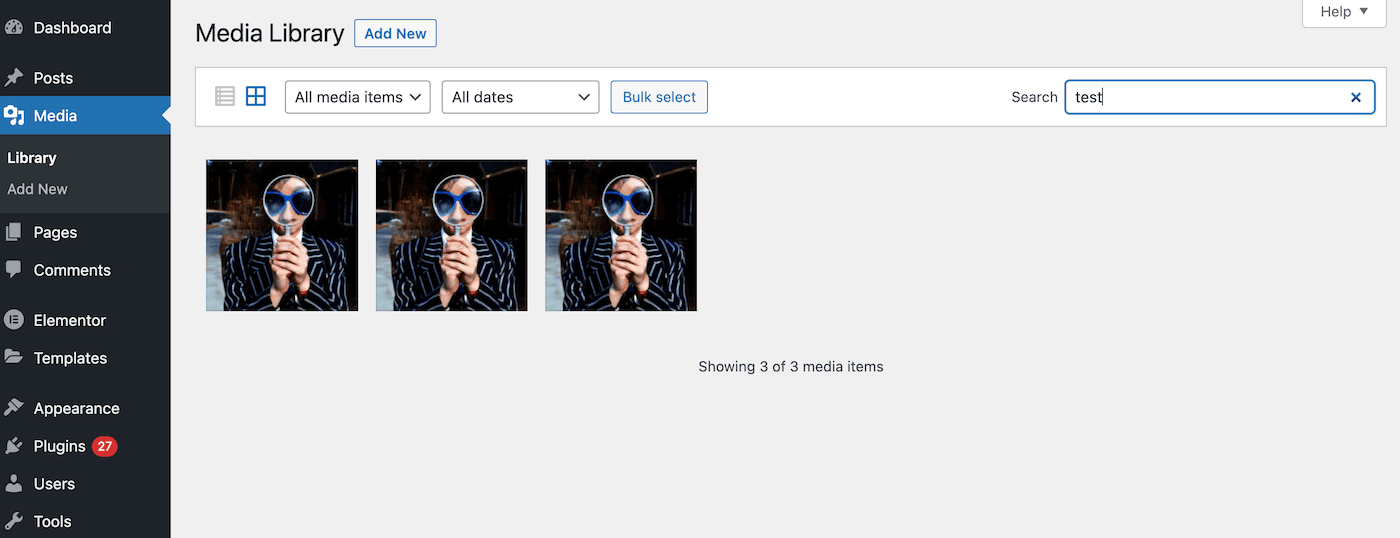
Task: Click the Add New button beside the title
Action: 395,33
